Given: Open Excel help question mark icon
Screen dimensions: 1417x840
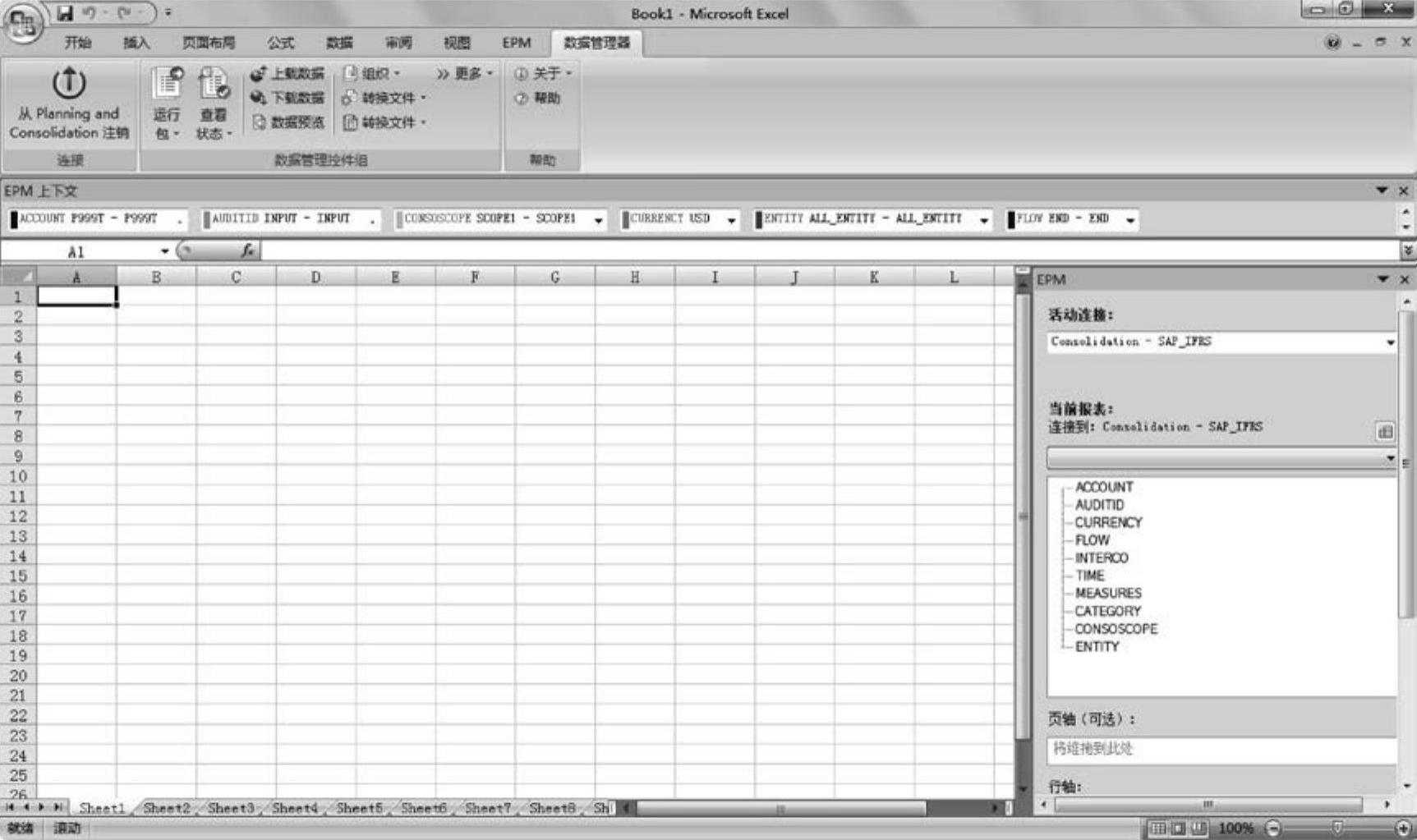Looking at the screenshot, I should [1332, 43].
